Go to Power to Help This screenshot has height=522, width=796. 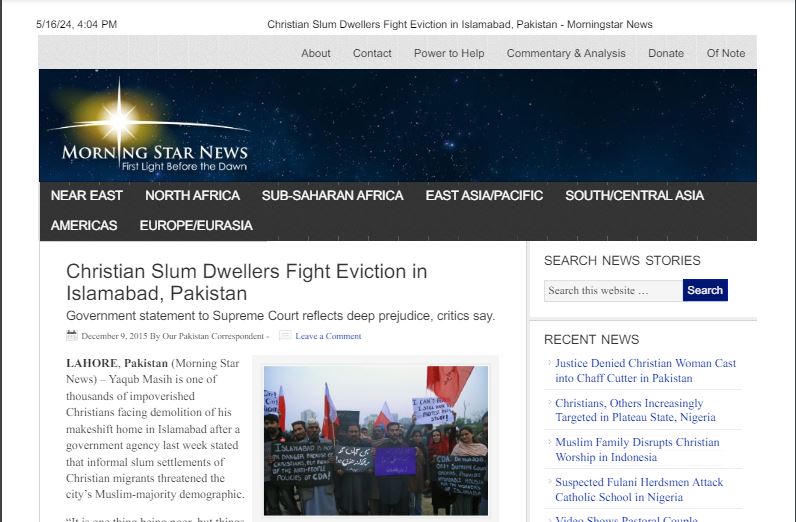point(449,53)
